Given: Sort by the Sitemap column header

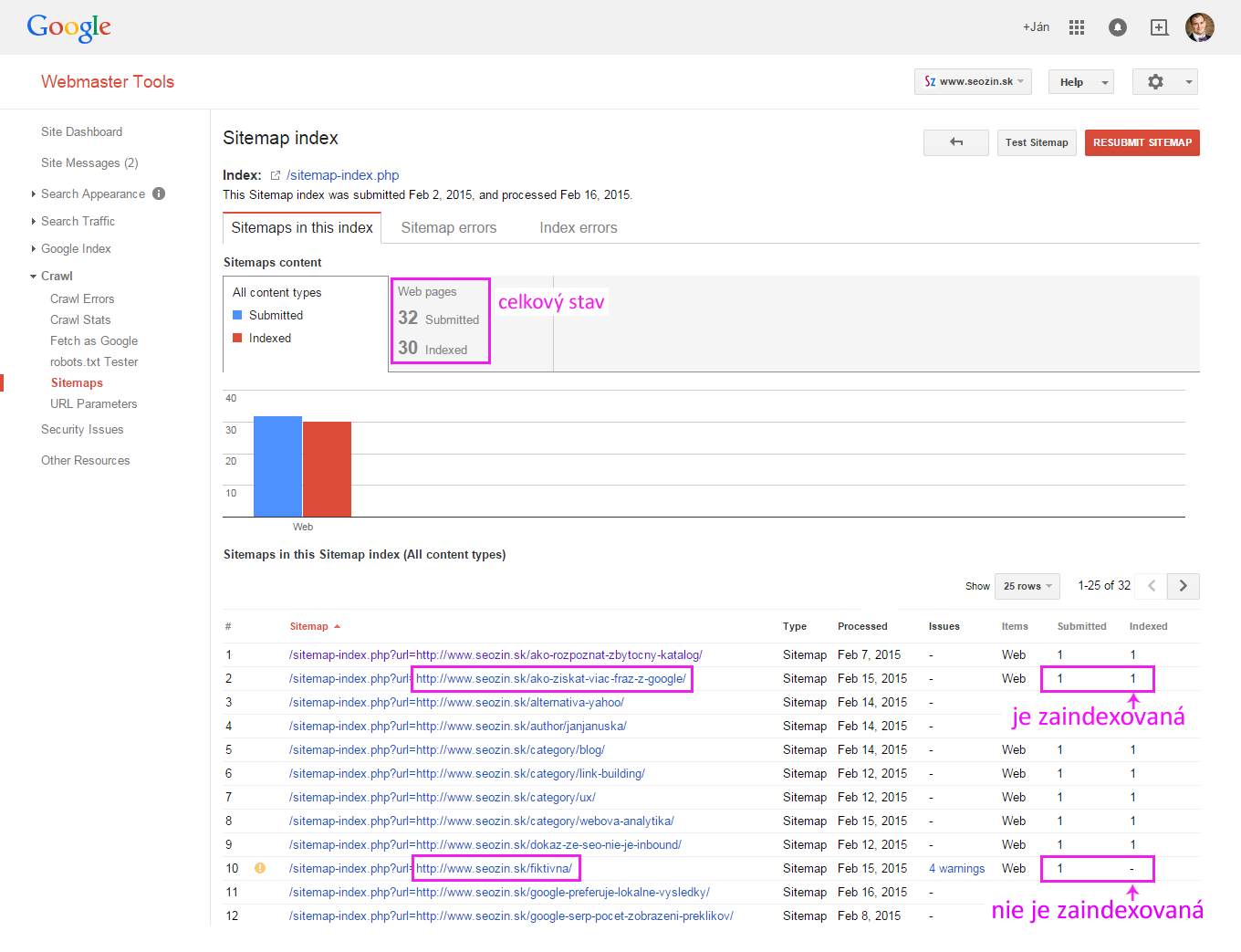Looking at the screenshot, I should pyautogui.click(x=315, y=626).
